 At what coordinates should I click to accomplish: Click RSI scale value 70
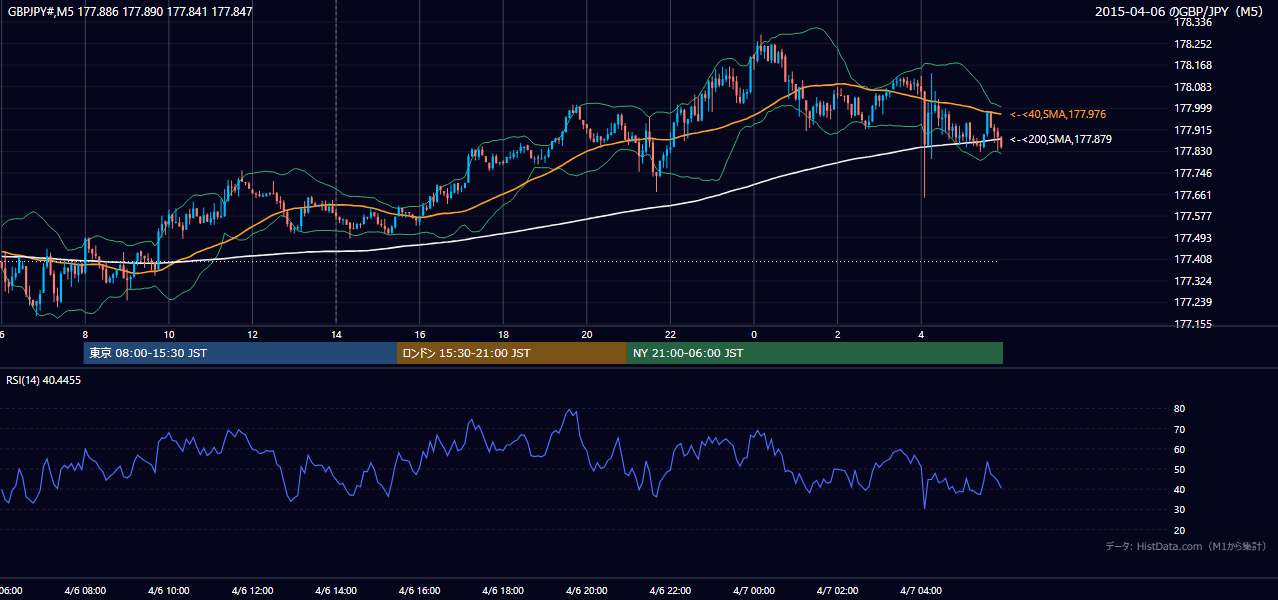coord(1179,430)
